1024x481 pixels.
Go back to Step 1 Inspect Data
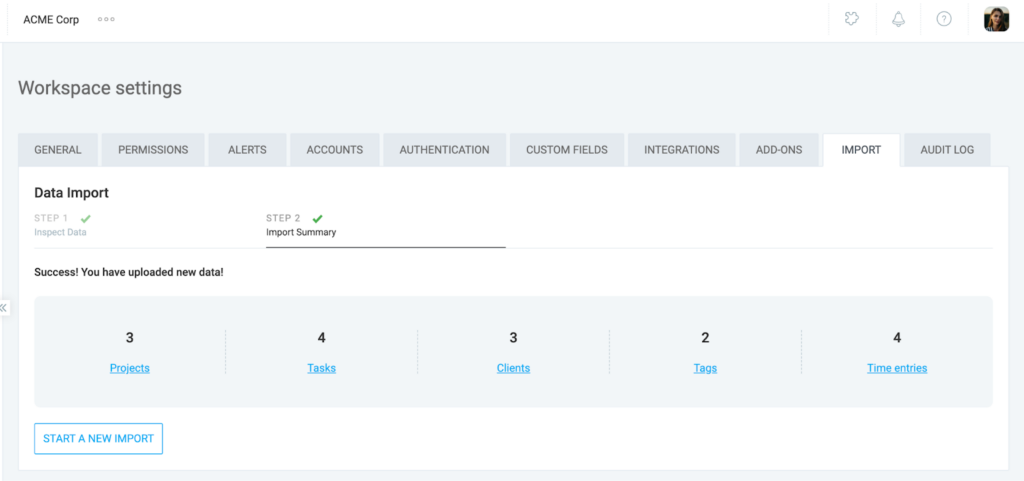[61, 225]
